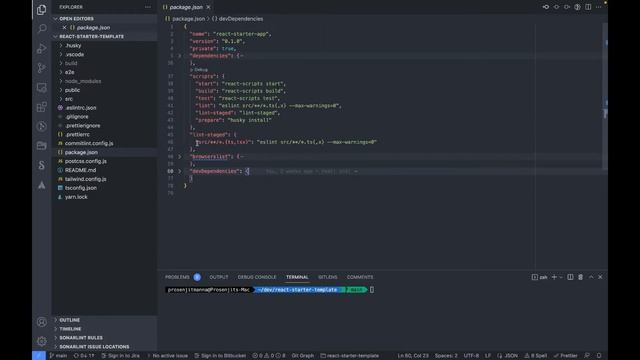Screen dimensions: 640x360
Task: Open the Run and Debug view
Action: coord(42,49)
